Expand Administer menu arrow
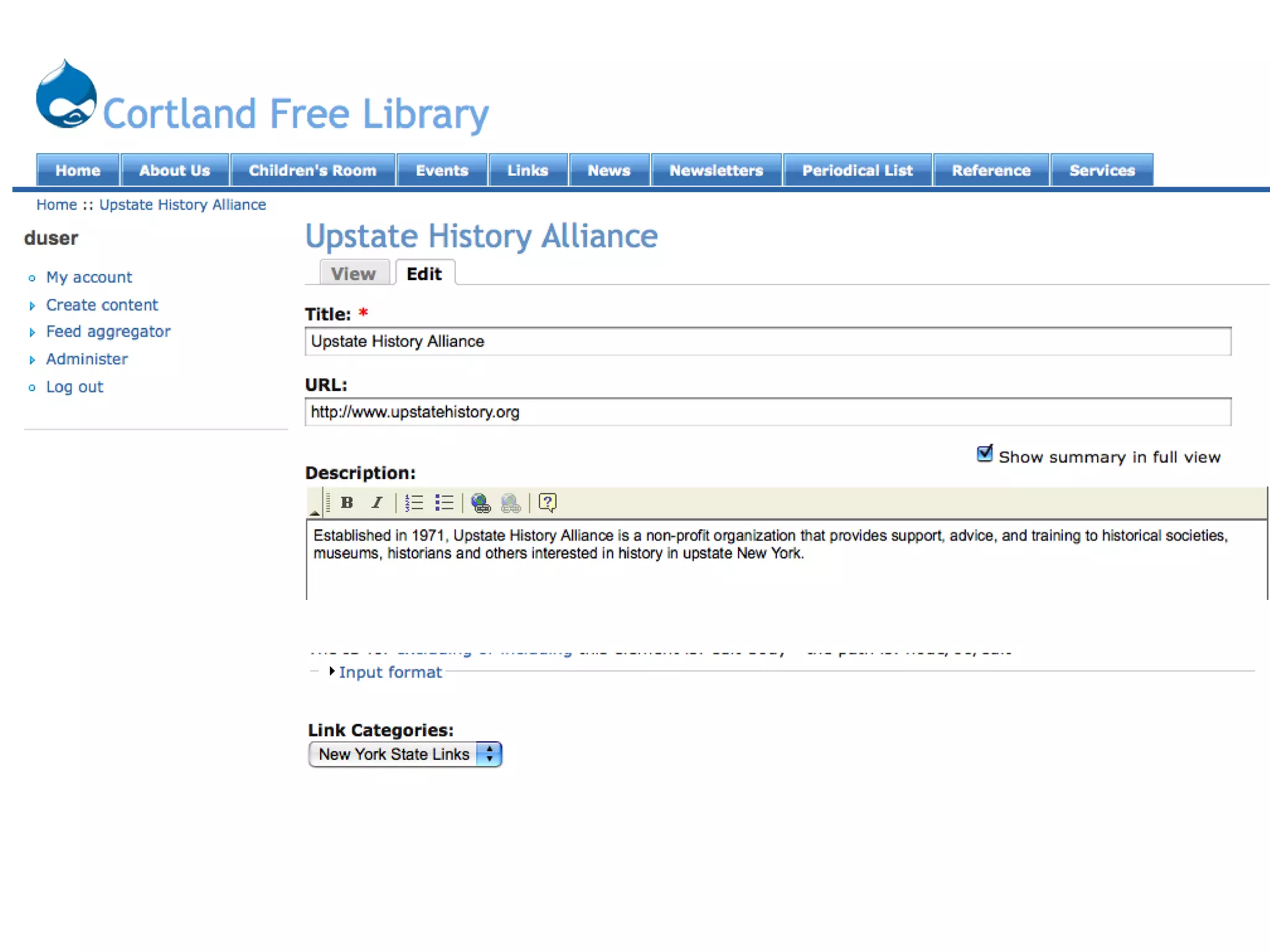Viewport: 1270px width, 952px height. pyautogui.click(x=32, y=360)
